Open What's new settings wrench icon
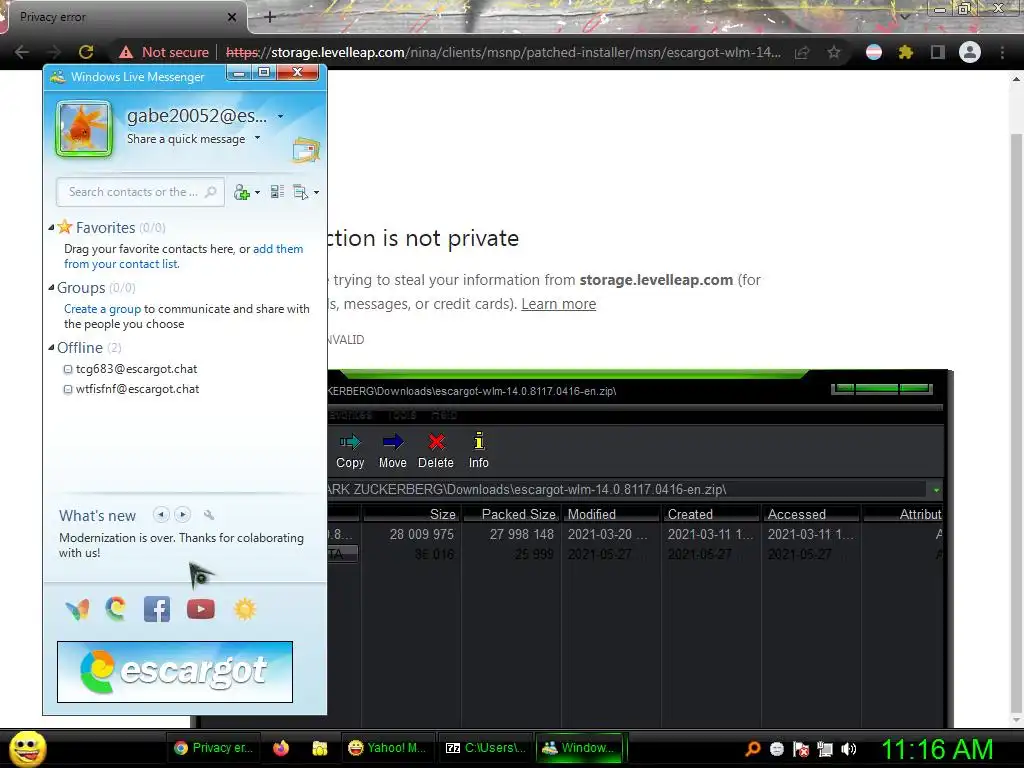This screenshot has height=768, width=1024. 209,515
